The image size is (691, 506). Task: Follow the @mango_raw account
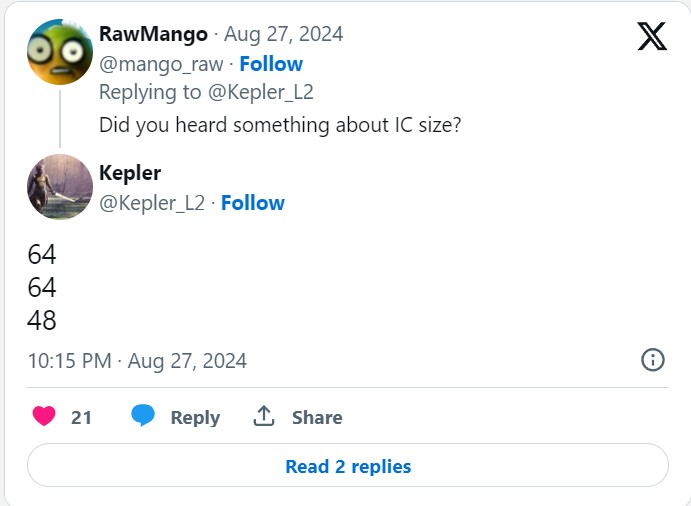pos(271,64)
